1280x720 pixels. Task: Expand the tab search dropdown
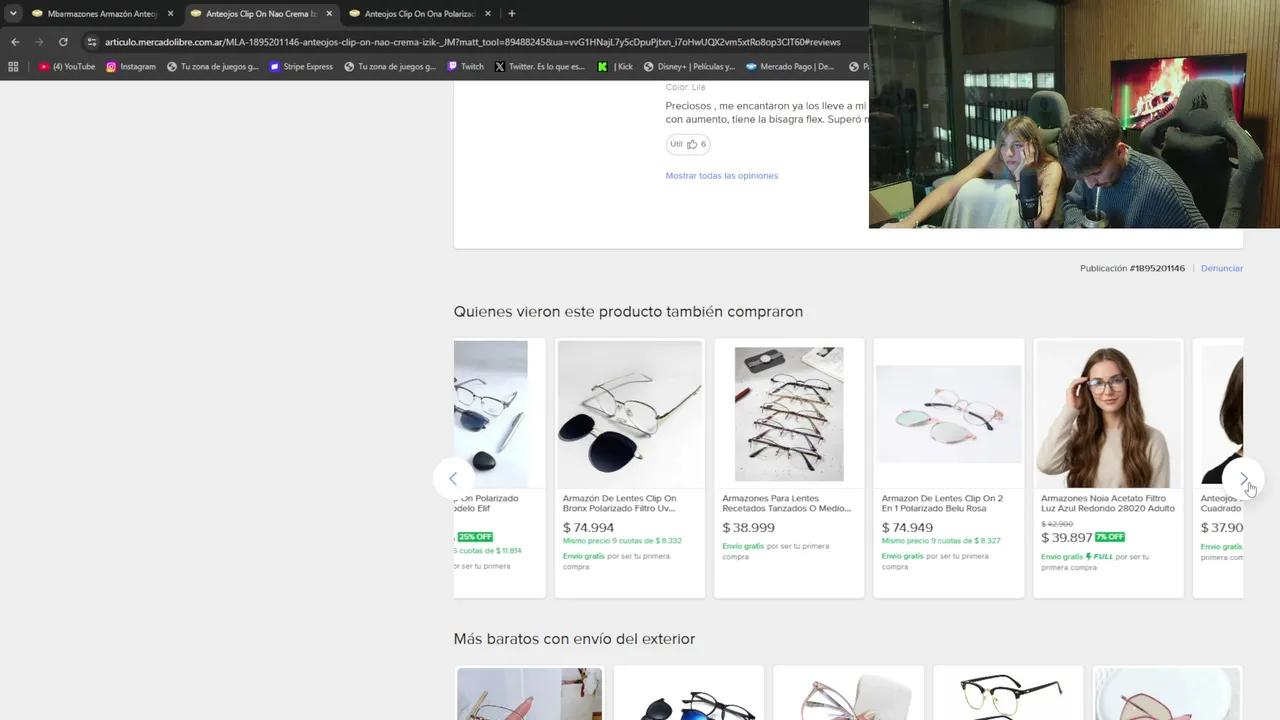pos(13,14)
